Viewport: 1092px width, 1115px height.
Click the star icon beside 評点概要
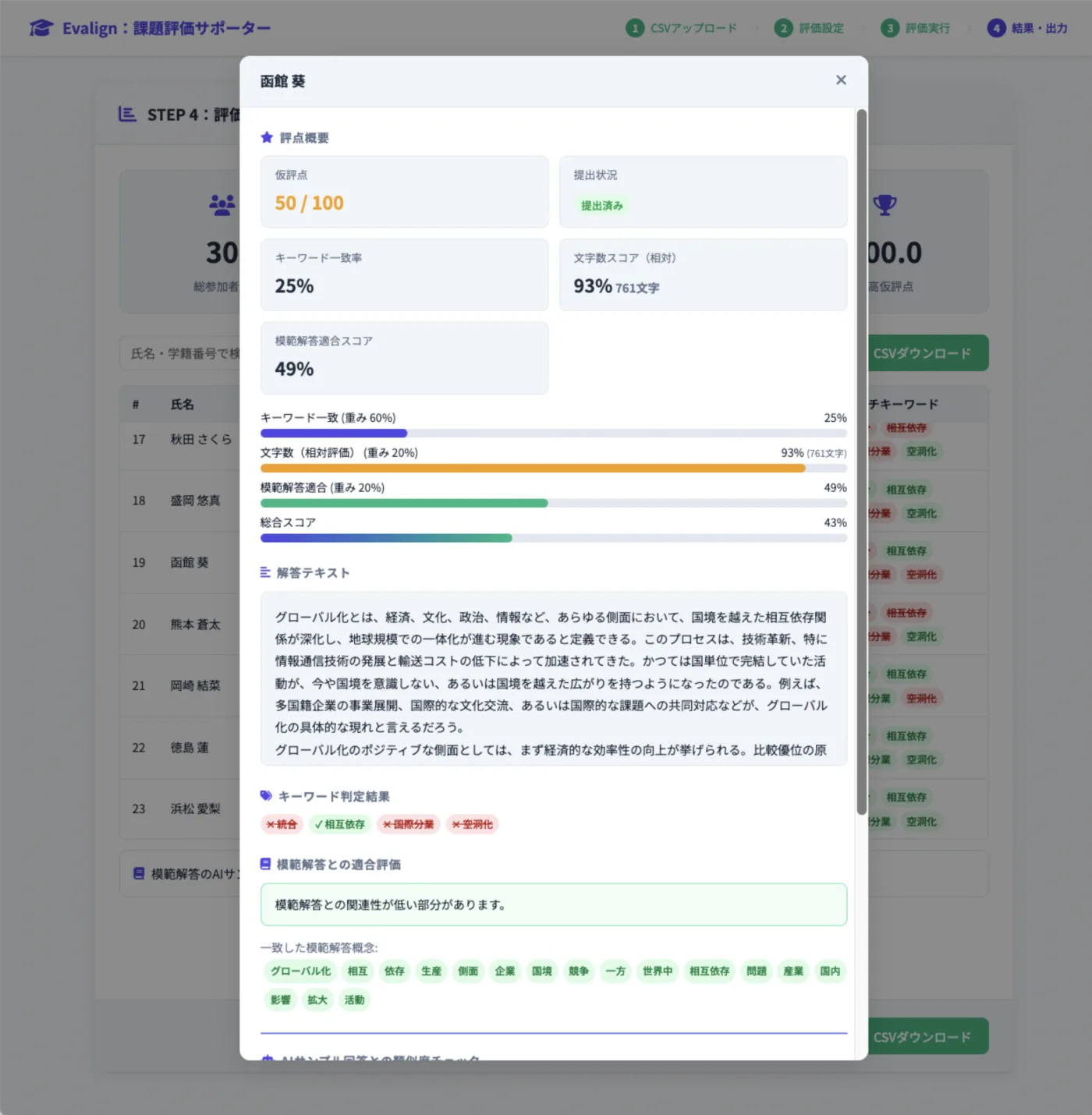point(267,138)
